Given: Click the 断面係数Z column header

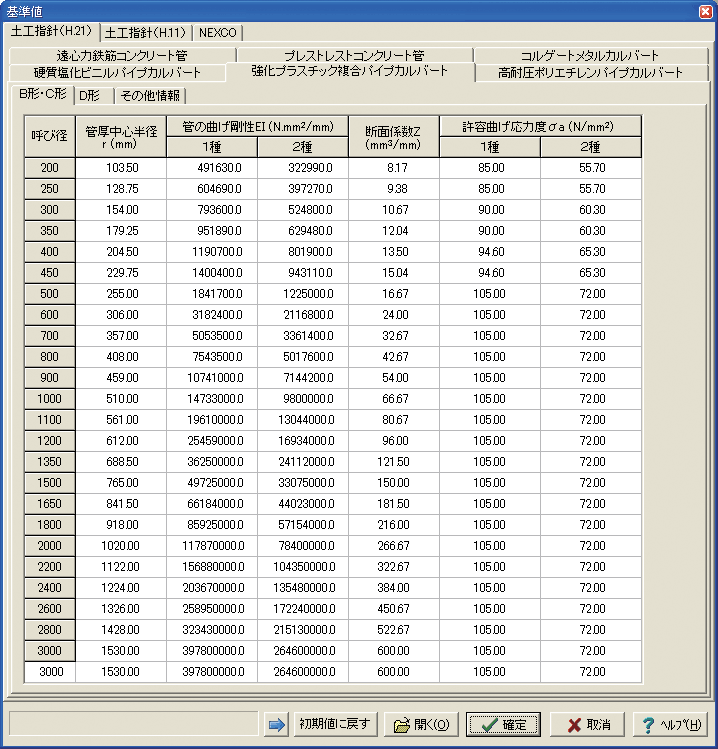Looking at the screenshot, I should pyautogui.click(x=394, y=137).
